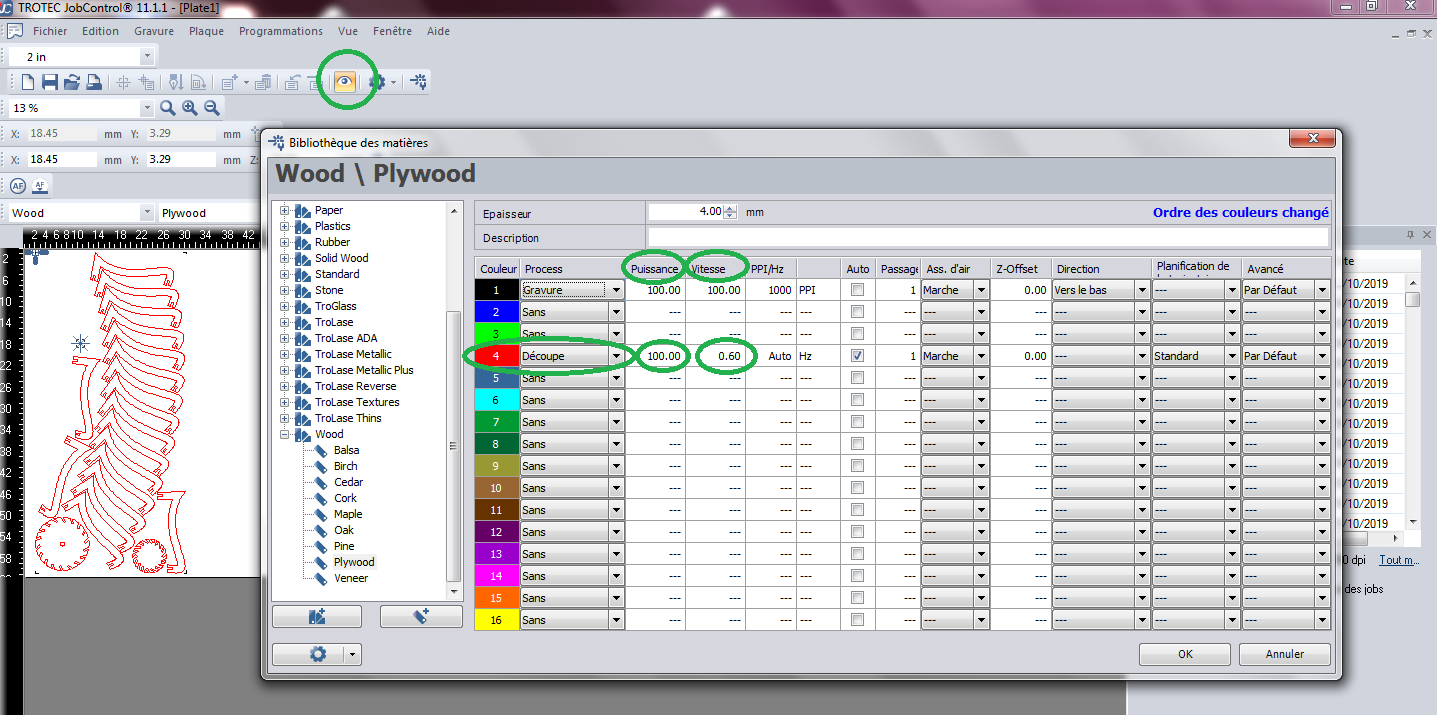
Task: Click the Zoom in magnifier icon
Action: click(190, 107)
